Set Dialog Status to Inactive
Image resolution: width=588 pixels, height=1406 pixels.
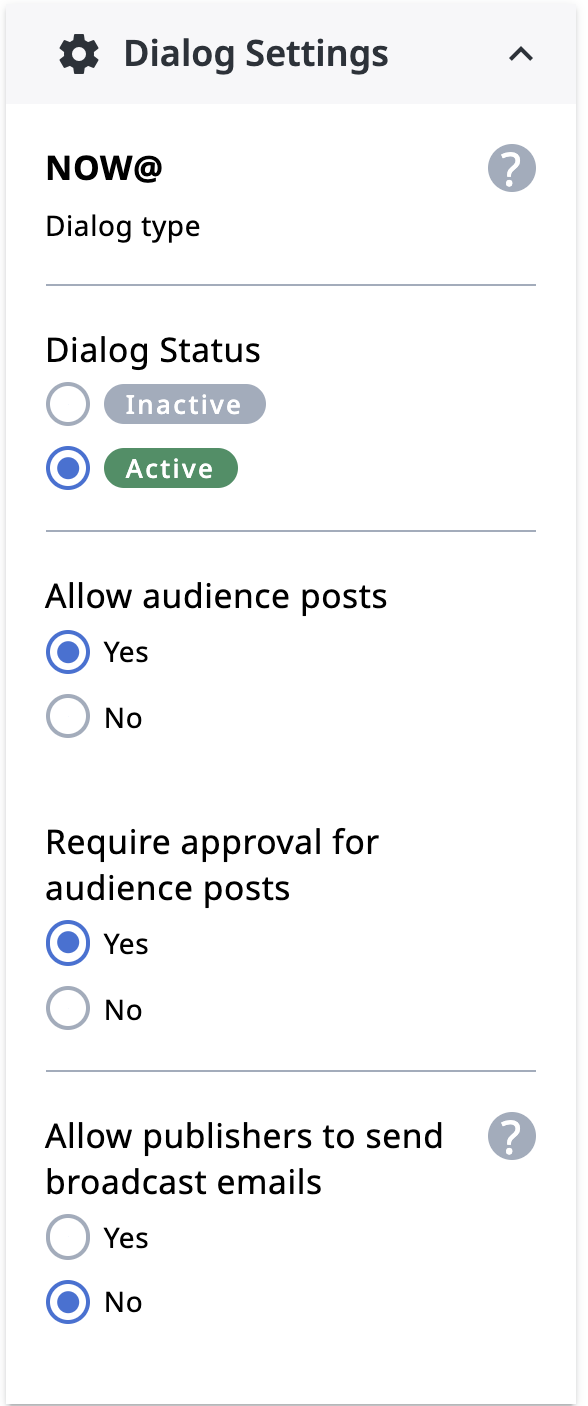click(x=67, y=404)
